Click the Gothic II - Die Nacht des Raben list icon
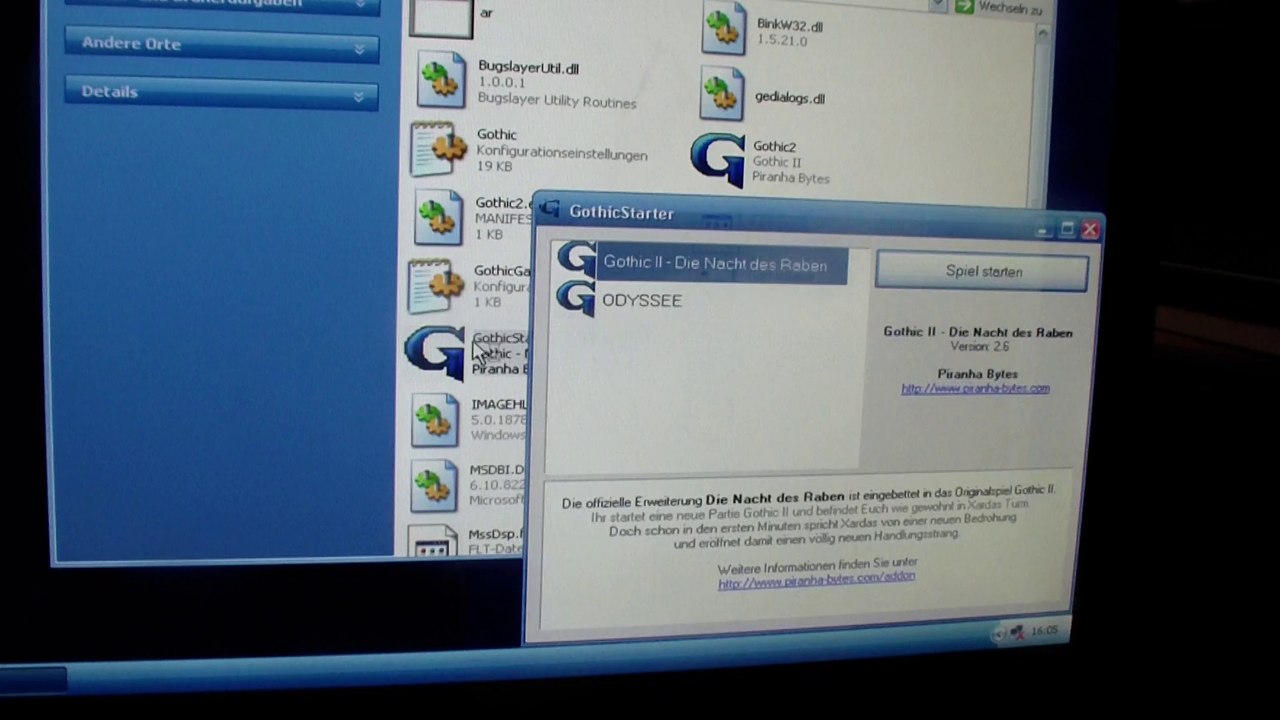The height and width of the screenshot is (720, 1280). point(577,259)
